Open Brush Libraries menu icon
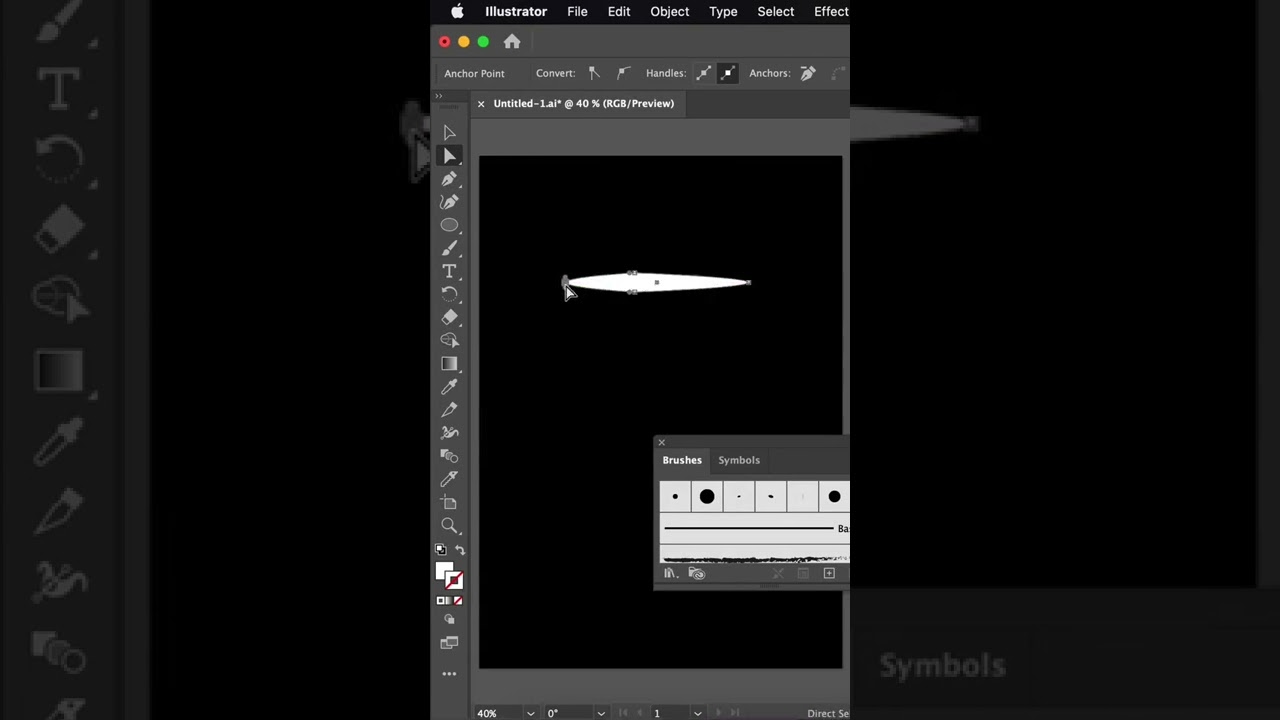Viewport: 1280px width, 720px height. (x=671, y=573)
